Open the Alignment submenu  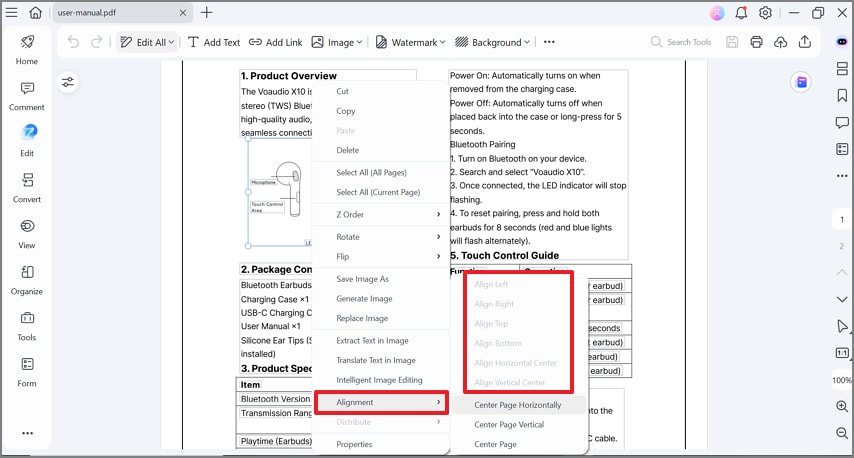point(381,402)
